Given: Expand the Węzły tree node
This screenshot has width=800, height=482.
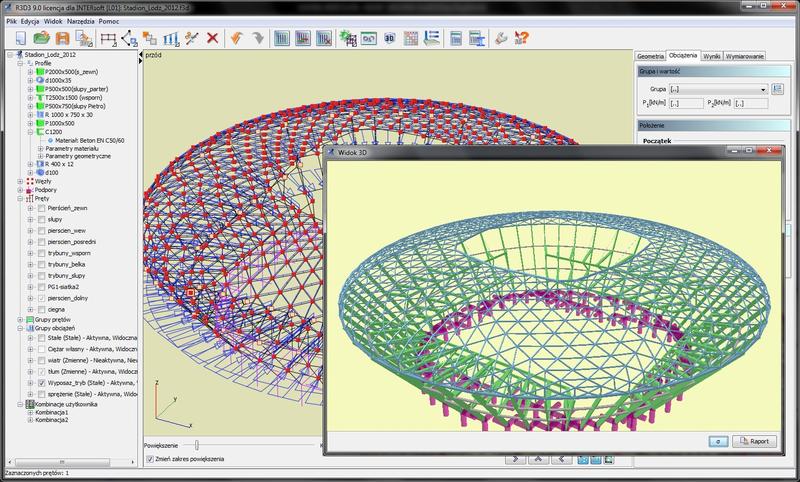Looking at the screenshot, I should pos(22,180).
